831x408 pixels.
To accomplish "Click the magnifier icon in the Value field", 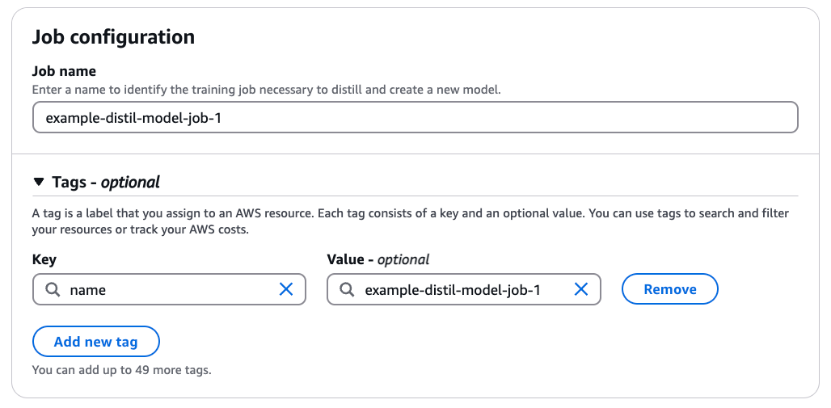I will pyautogui.click(x=346, y=290).
